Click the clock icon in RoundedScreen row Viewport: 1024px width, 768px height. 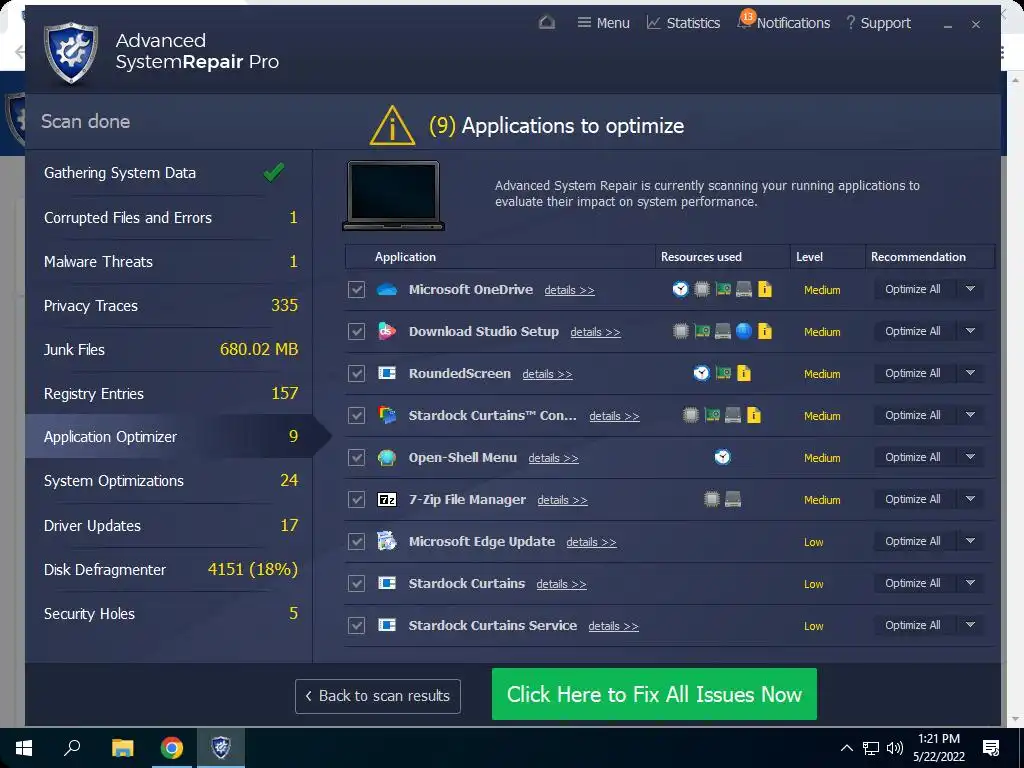pos(701,373)
